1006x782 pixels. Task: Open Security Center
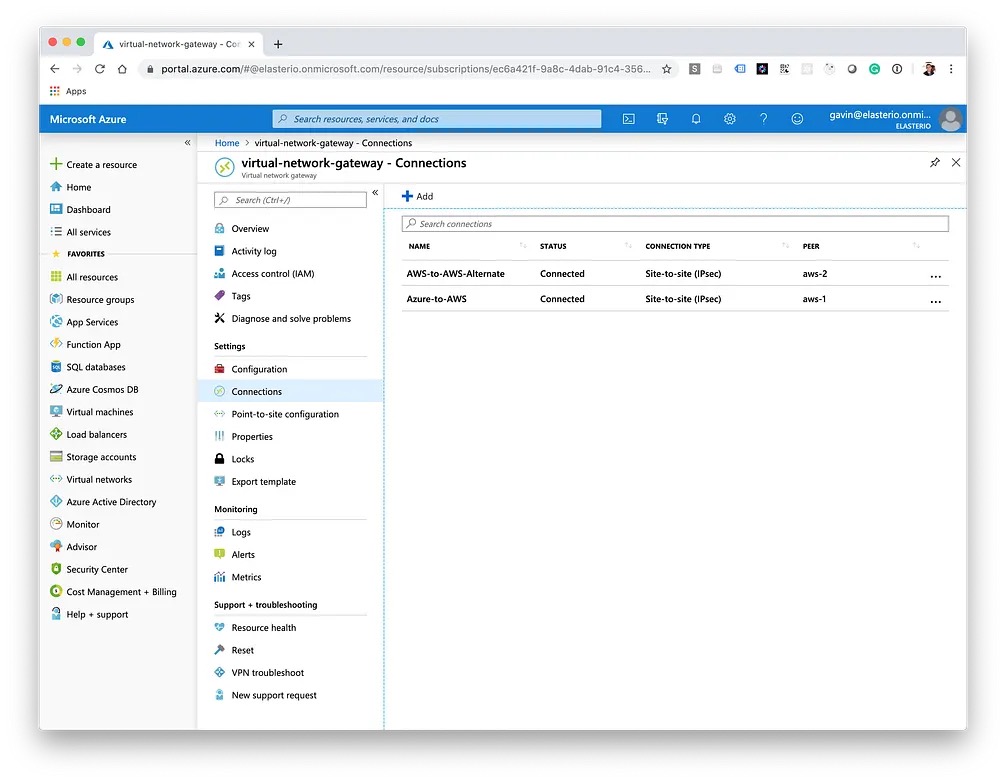point(89,568)
